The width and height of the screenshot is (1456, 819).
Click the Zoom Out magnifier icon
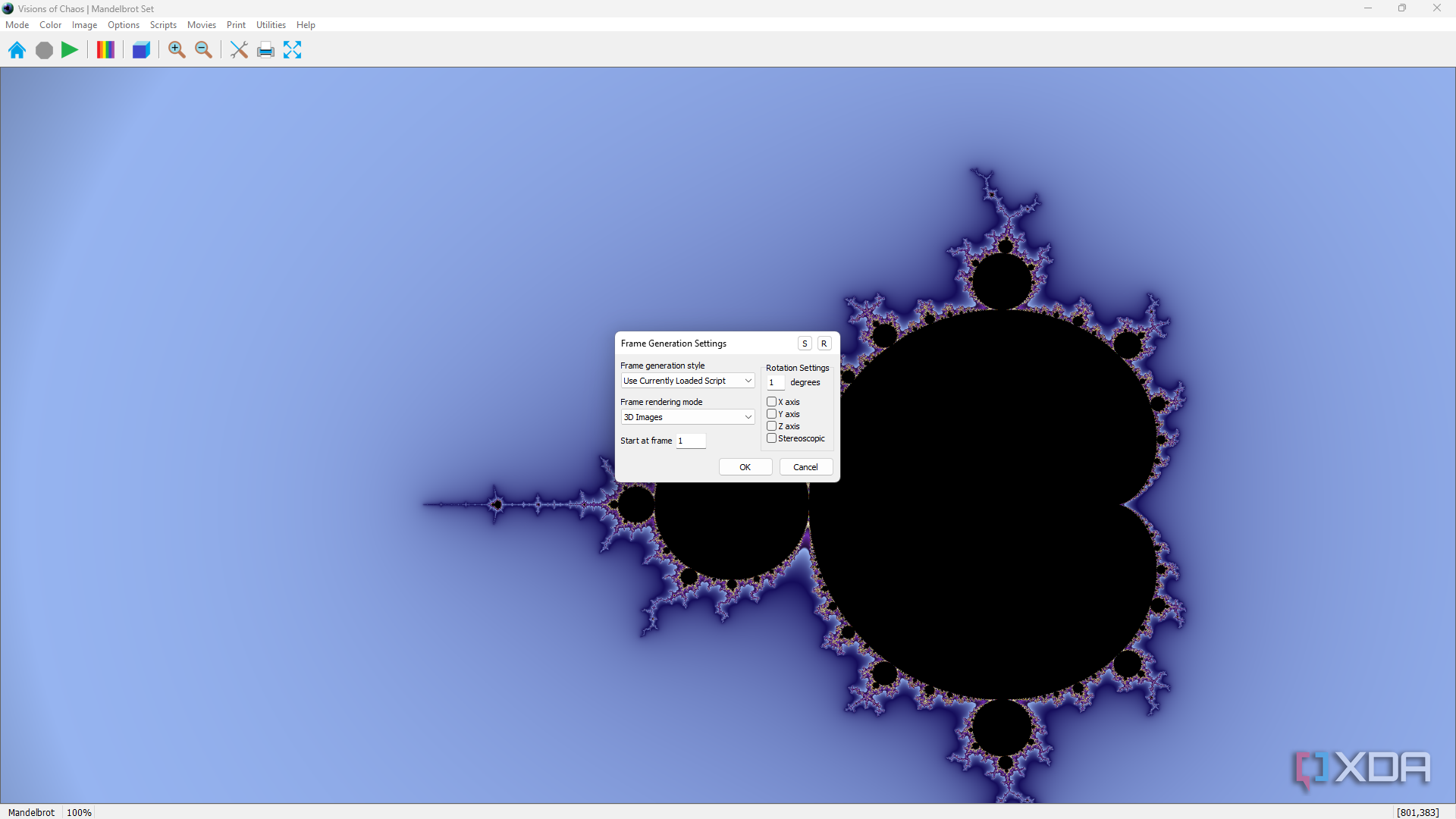coord(203,50)
